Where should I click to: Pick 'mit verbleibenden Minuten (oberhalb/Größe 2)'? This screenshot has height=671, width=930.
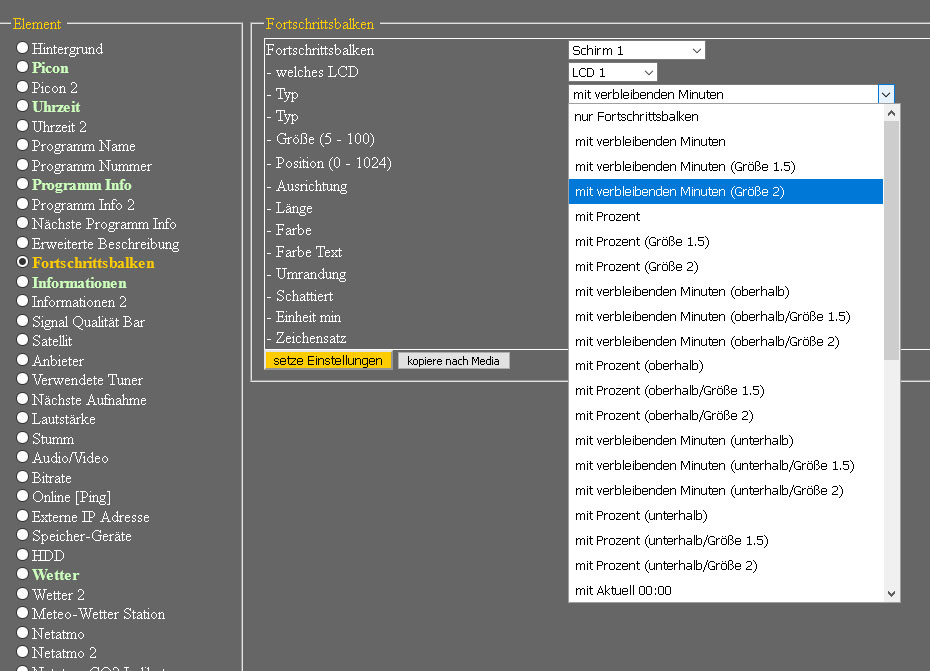click(726, 341)
